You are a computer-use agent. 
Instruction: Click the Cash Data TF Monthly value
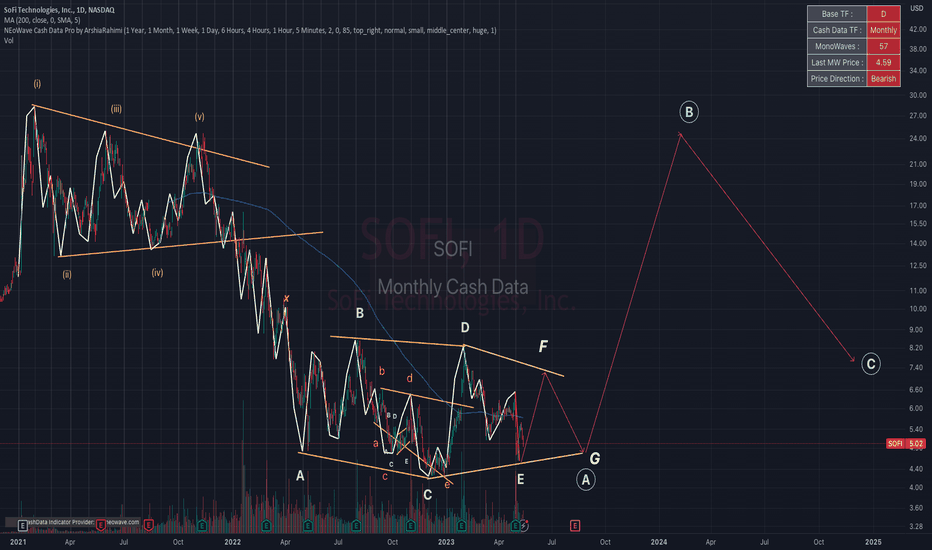(x=883, y=30)
